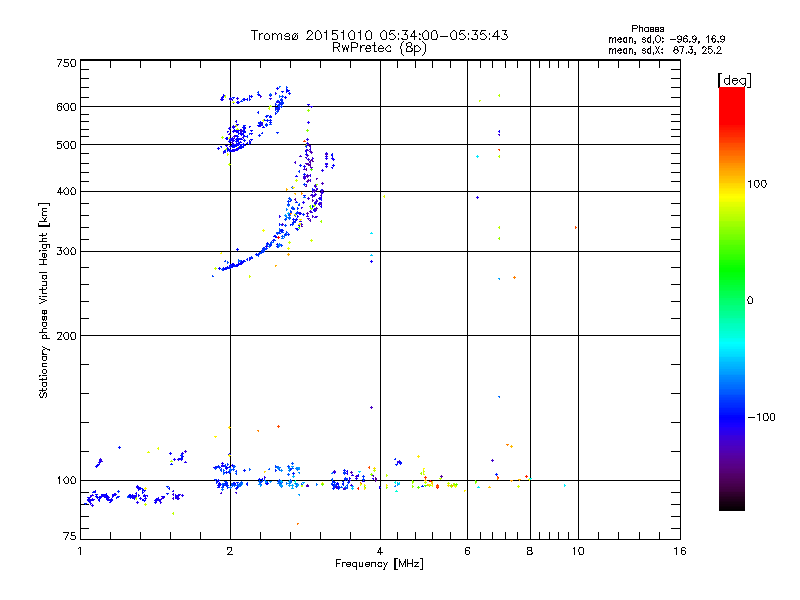Click the x-axis tick label '8'

click(x=530, y=551)
